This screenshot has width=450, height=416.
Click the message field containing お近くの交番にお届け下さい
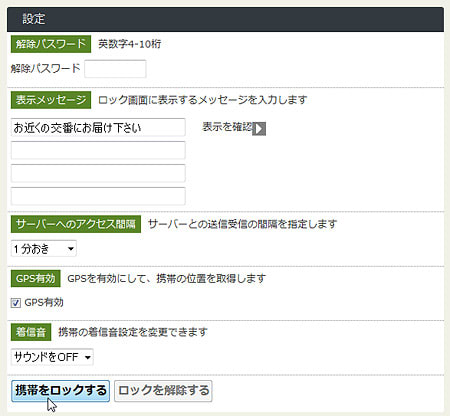(x=98, y=127)
